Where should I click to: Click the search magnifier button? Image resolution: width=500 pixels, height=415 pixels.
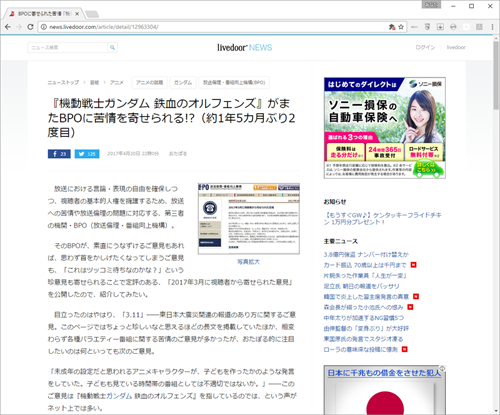[113, 48]
